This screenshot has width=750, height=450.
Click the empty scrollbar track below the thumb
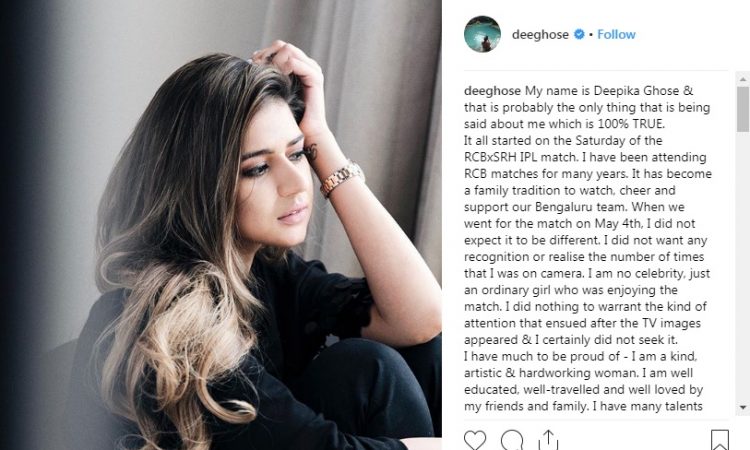743,266
